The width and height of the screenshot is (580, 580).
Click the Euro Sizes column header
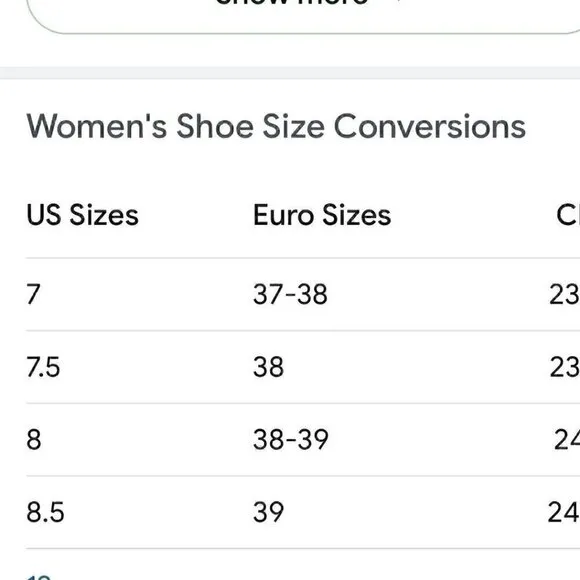coord(322,215)
